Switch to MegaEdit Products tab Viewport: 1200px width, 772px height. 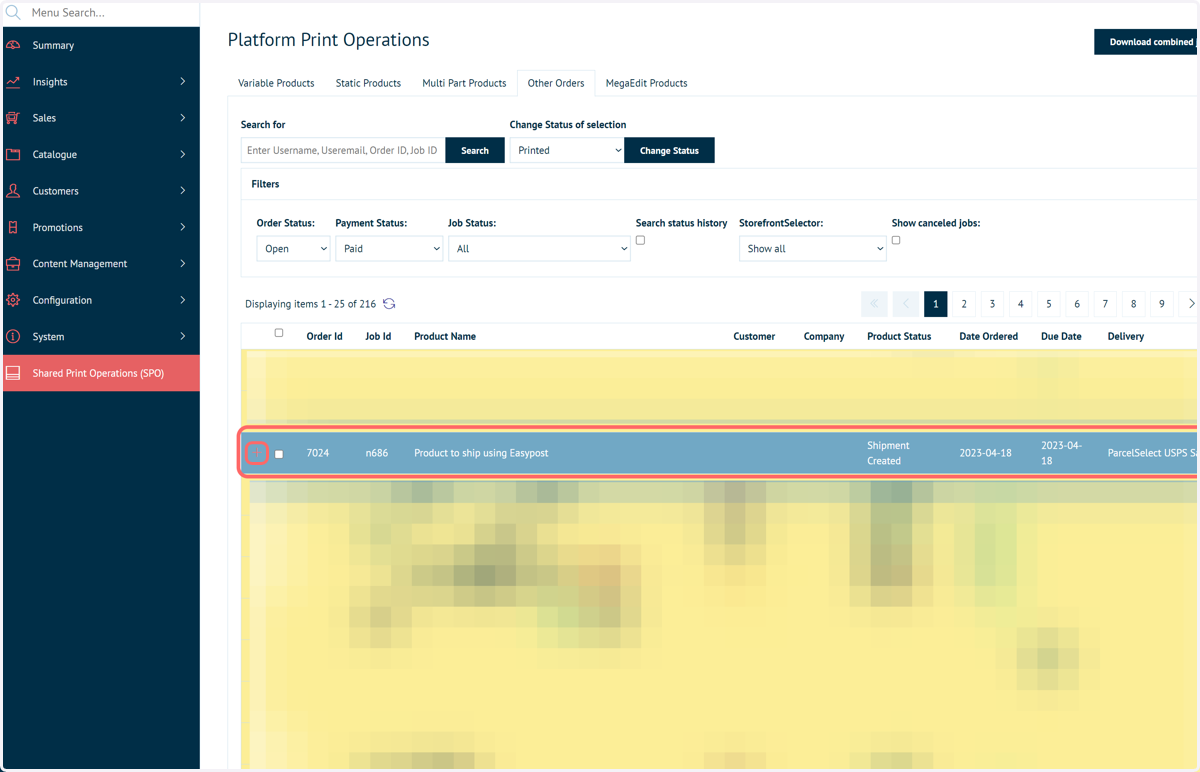pos(646,83)
